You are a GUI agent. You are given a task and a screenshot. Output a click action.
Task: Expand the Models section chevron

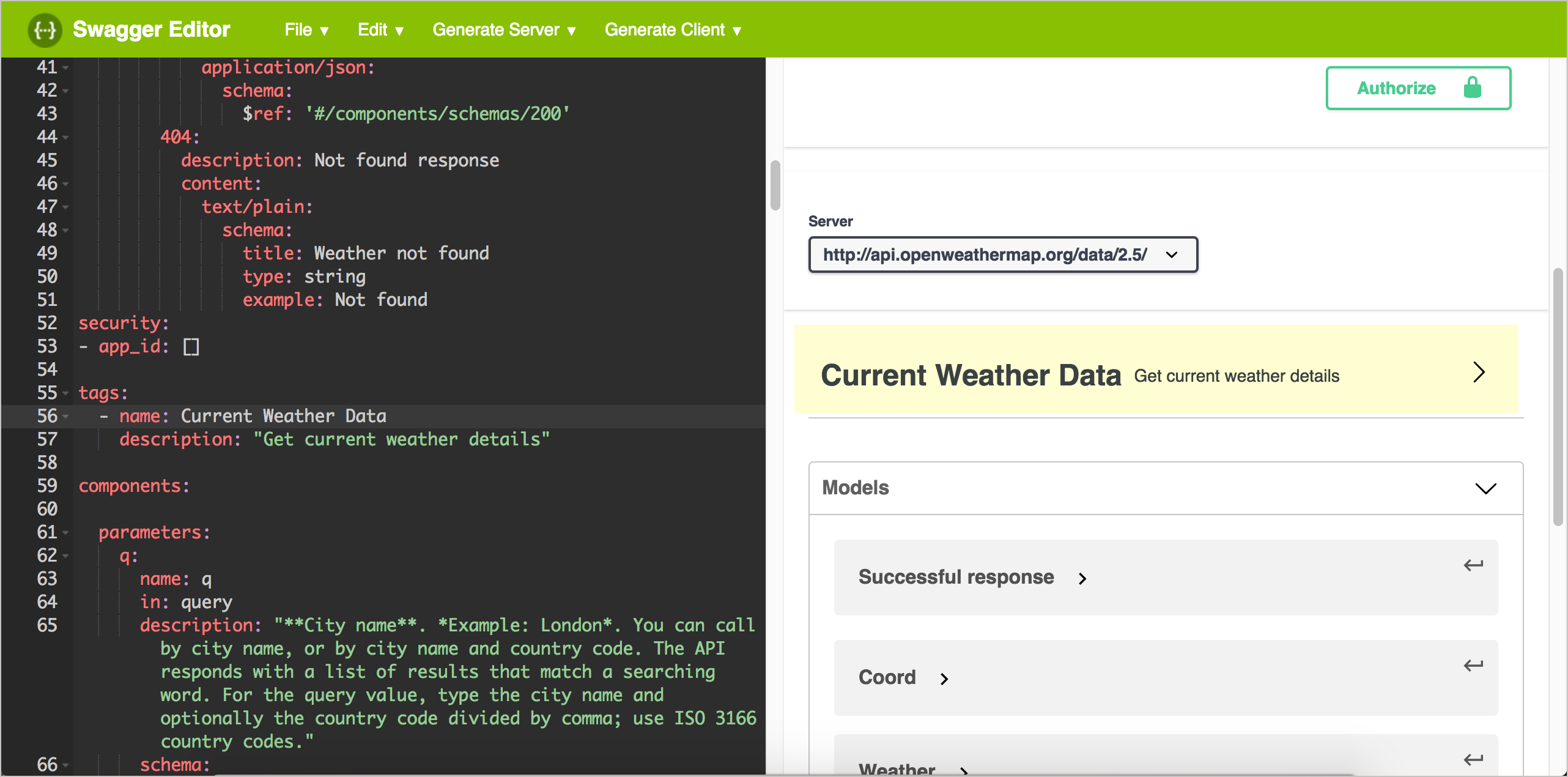click(x=1486, y=489)
